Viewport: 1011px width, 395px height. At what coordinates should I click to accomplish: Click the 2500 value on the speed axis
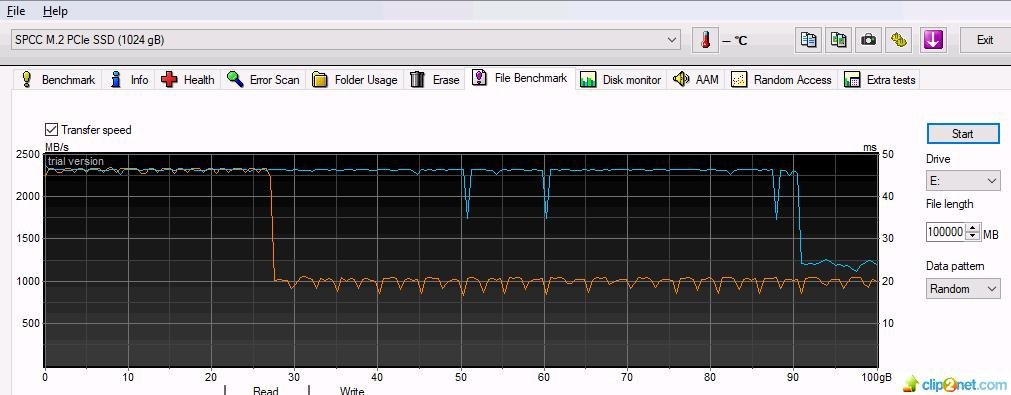(28, 154)
